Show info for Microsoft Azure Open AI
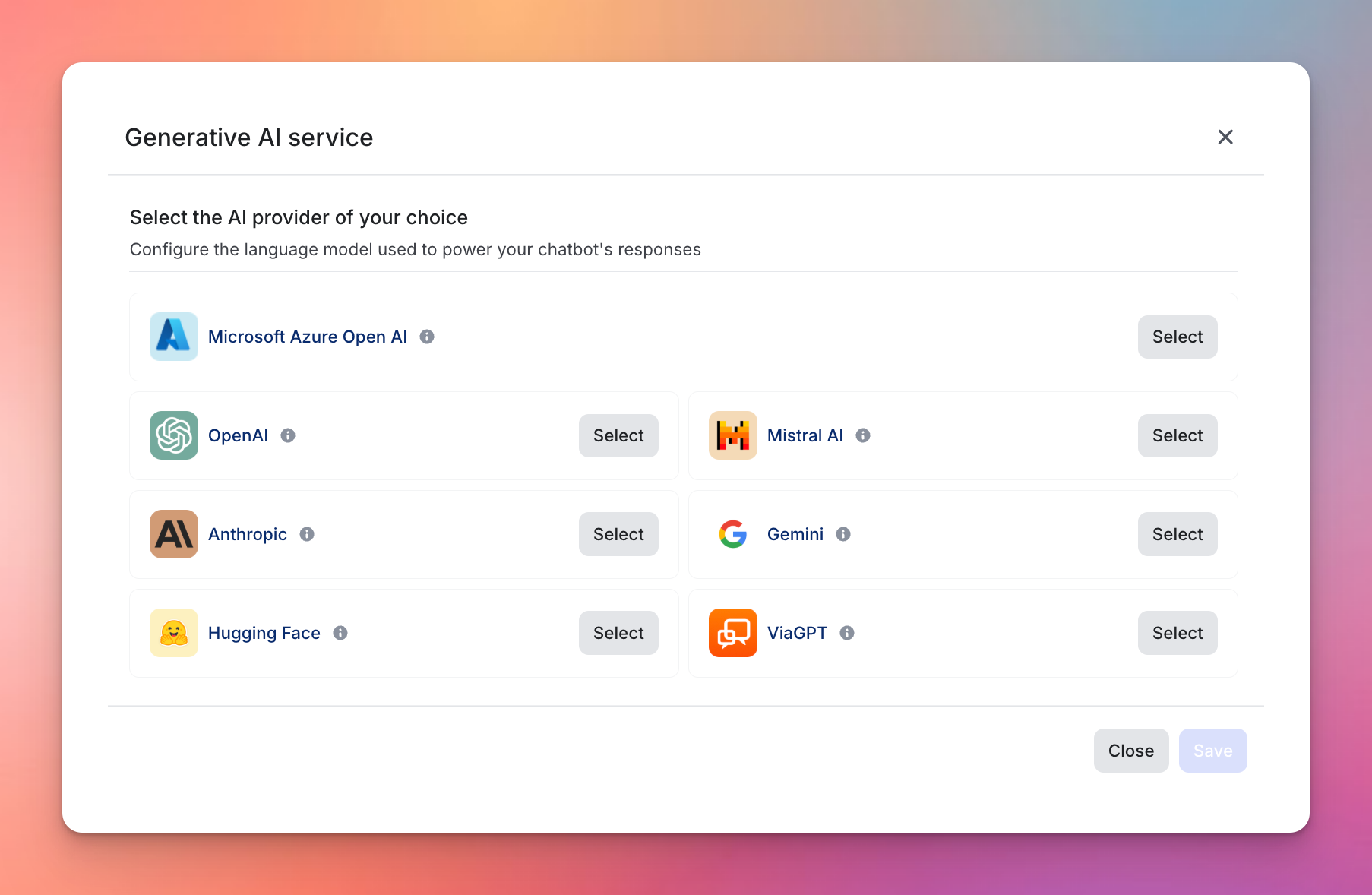This screenshot has width=1372, height=895. pos(427,337)
